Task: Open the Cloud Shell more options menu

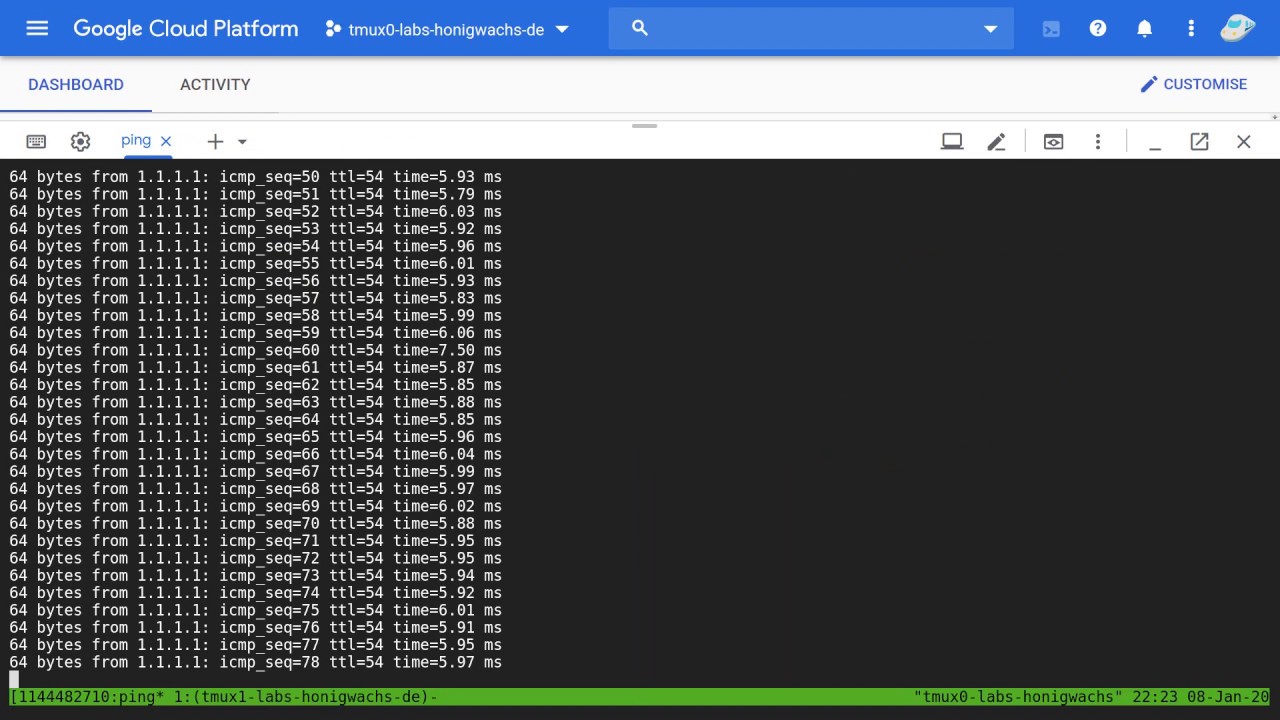Action: click(1098, 142)
